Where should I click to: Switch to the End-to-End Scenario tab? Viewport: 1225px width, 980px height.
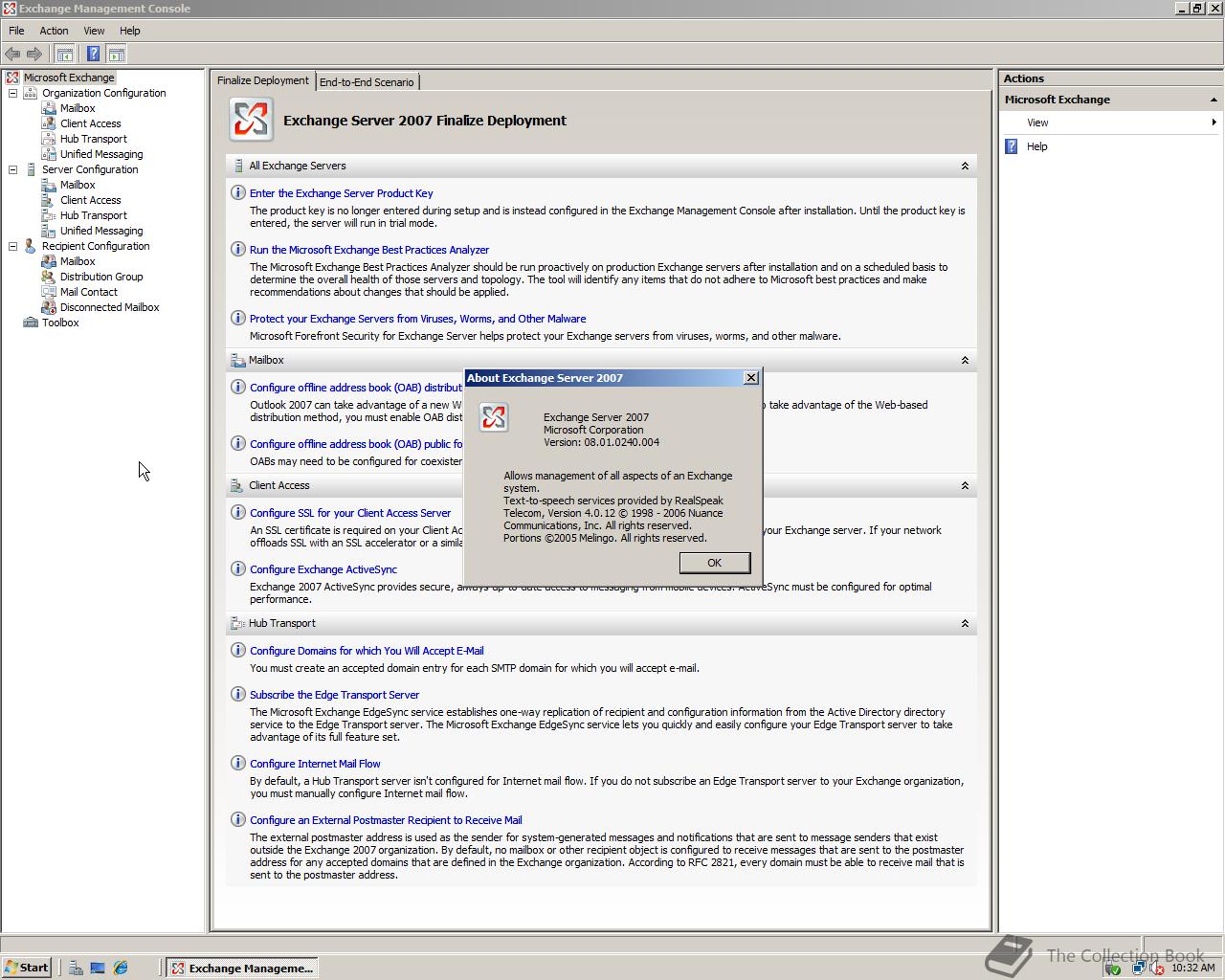coord(367,82)
